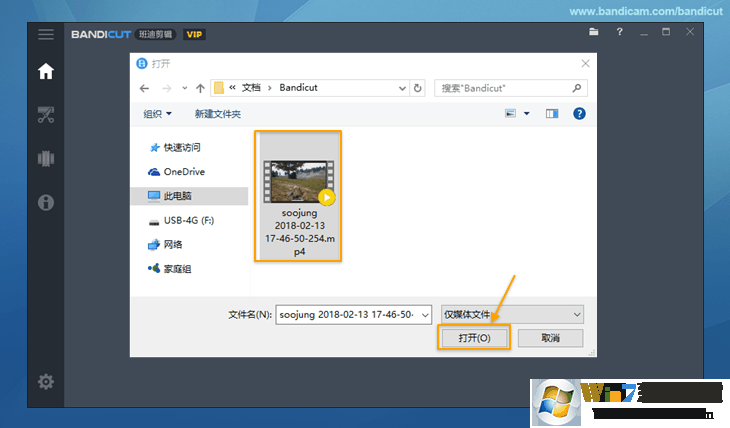Go up one folder level
The image size is (730, 428).
[200, 88]
